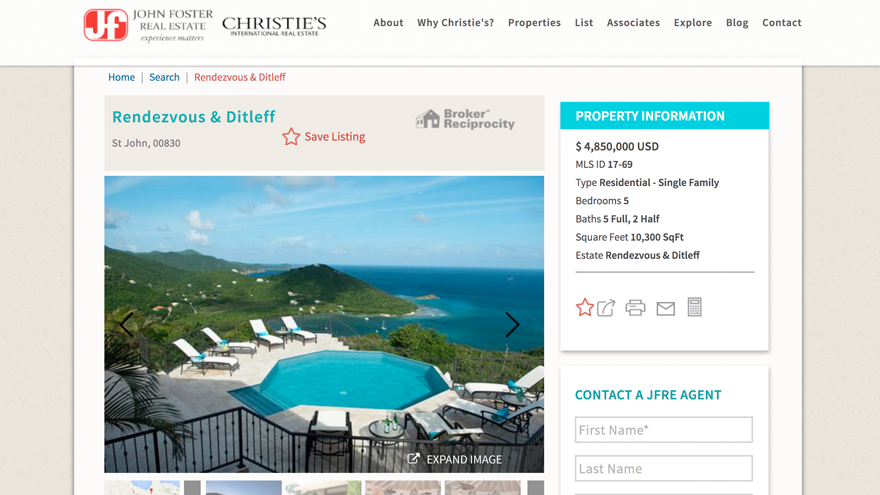Show the previous photo with left arrow
This screenshot has height=495, width=880.
[x=127, y=324]
